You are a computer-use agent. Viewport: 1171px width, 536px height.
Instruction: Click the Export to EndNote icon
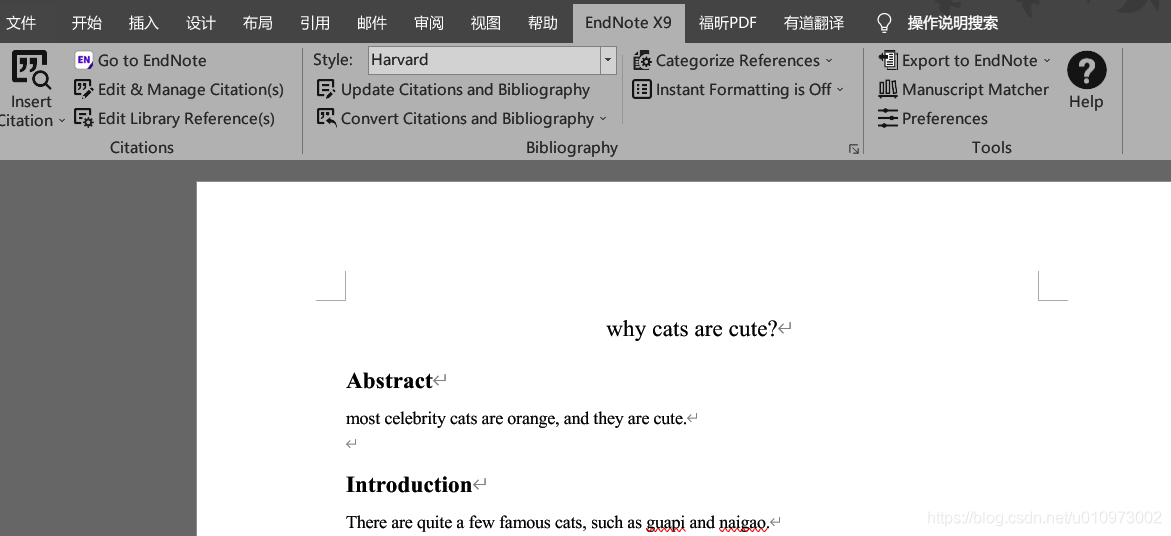888,60
